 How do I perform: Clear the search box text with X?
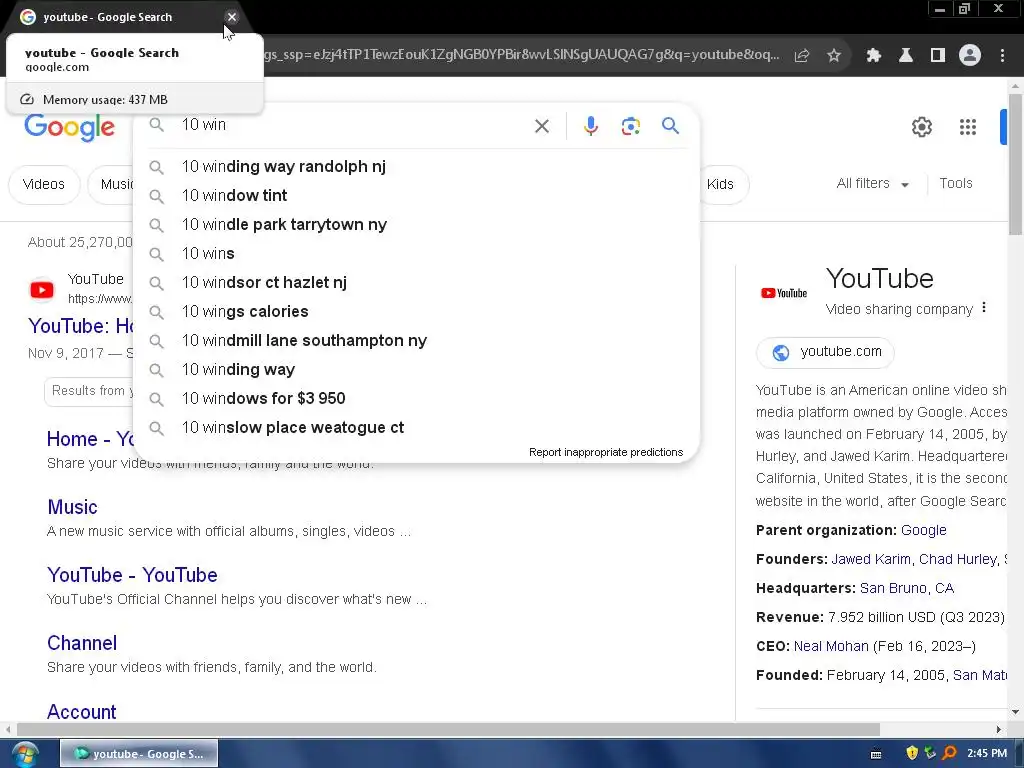coord(541,126)
